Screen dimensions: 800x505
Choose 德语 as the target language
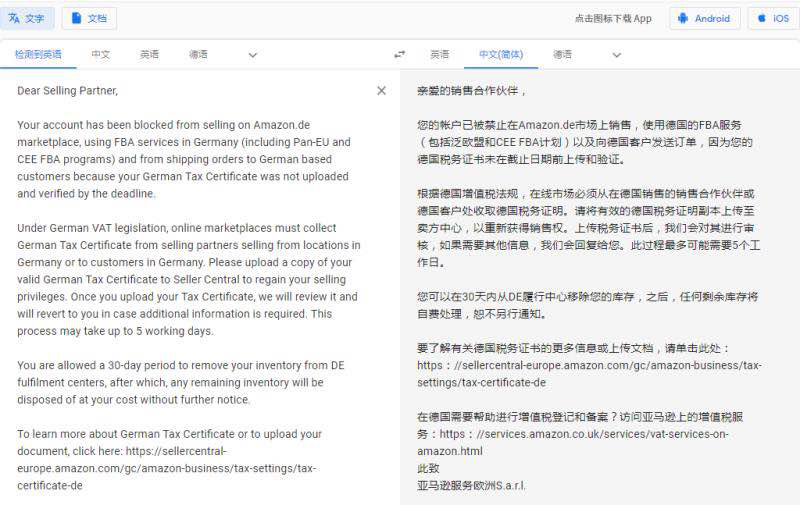pos(562,55)
